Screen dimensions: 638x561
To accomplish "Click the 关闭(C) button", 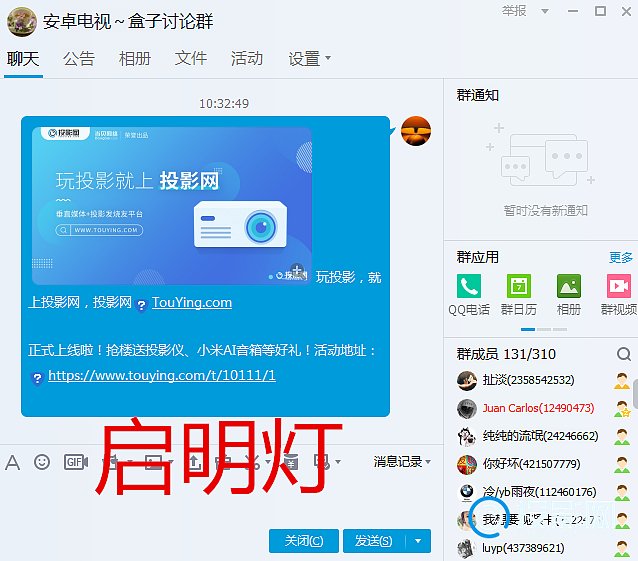I will click(x=304, y=541).
